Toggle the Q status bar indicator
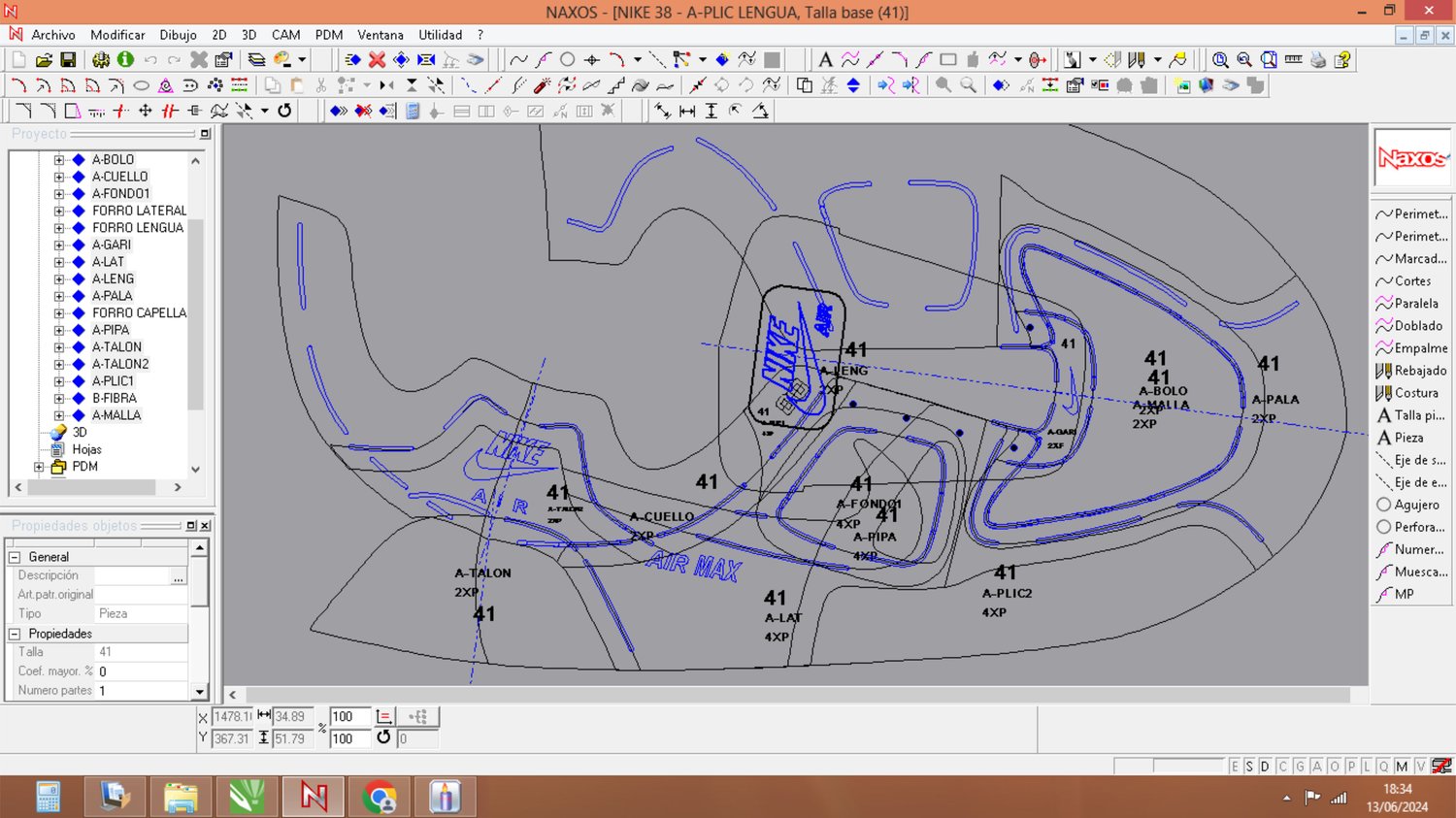The image size is (1456, 818). (1384, 767)
